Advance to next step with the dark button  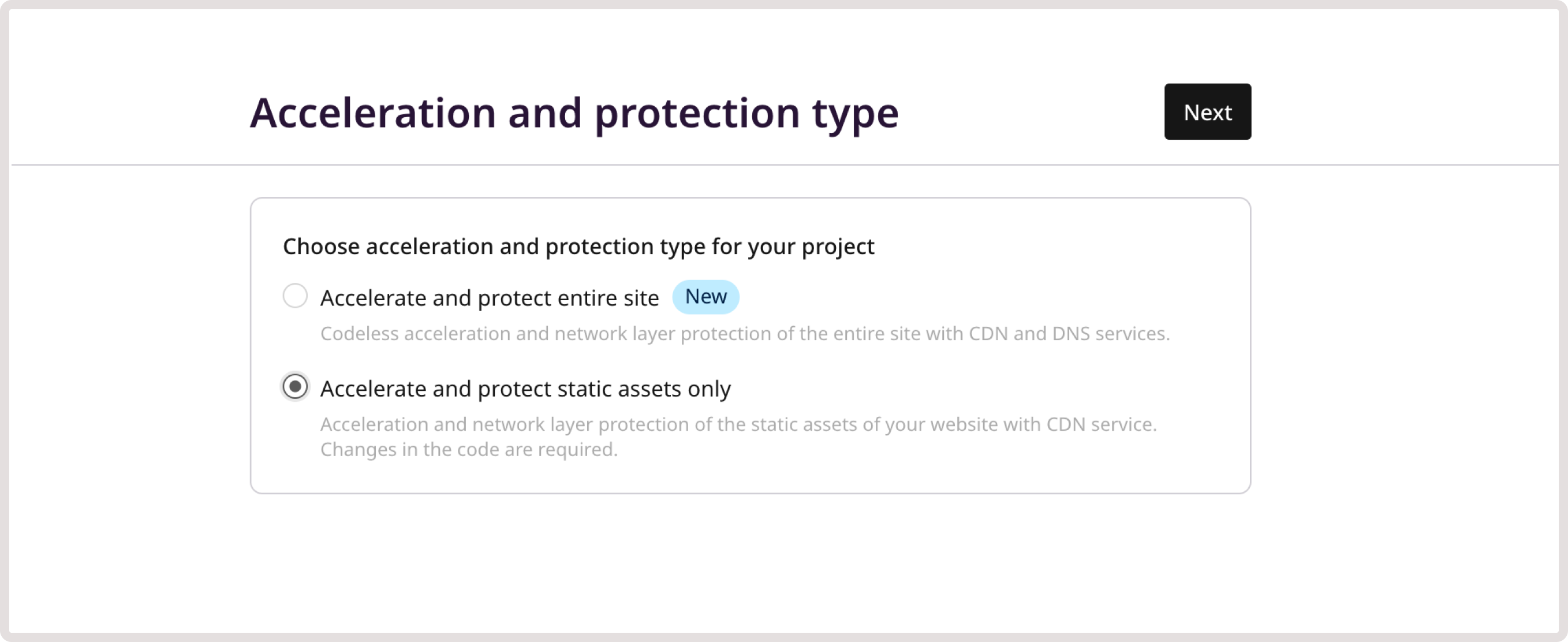point(1207,111)
